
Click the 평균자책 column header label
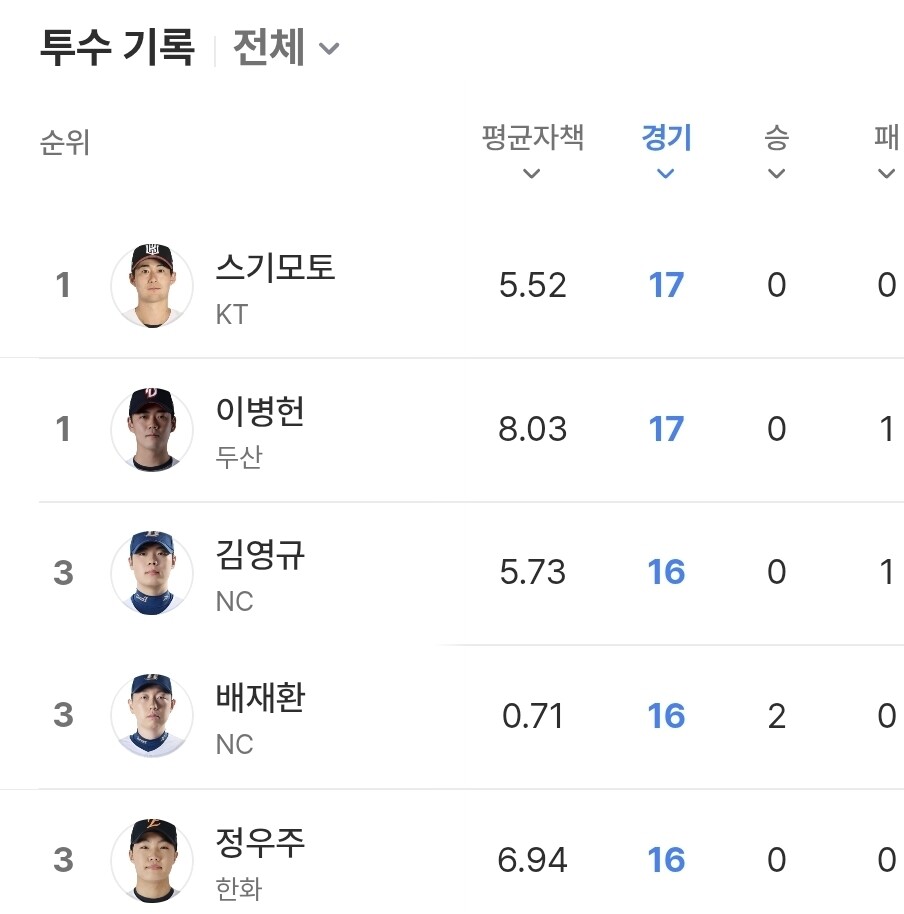click(x=532, y=138)
